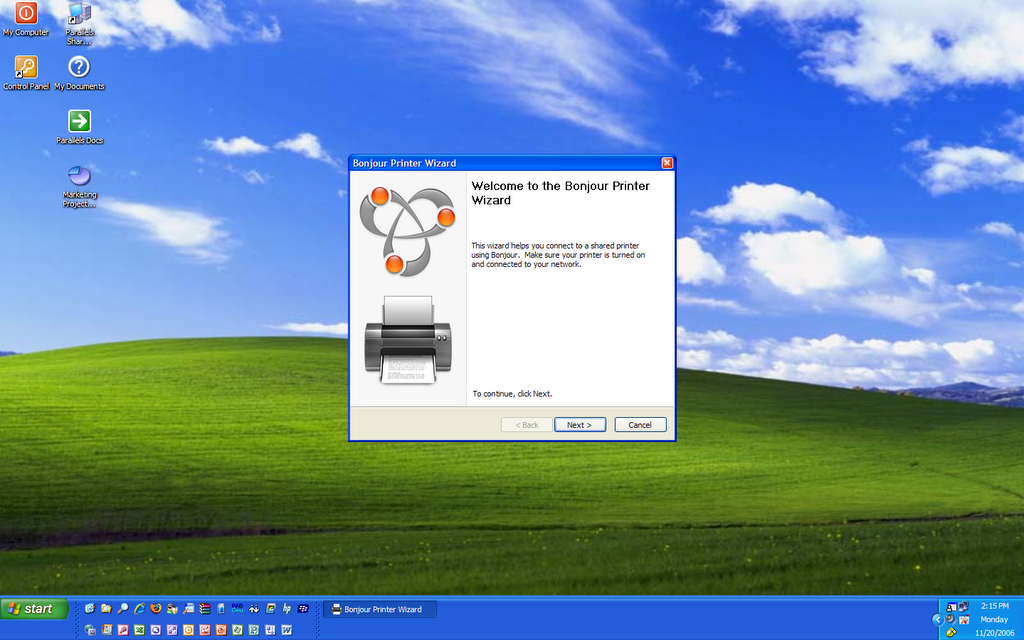Open the folder icon in Quick Launch
The height and width of the screenshot is (640, 1024).
(x=106, y=609)
